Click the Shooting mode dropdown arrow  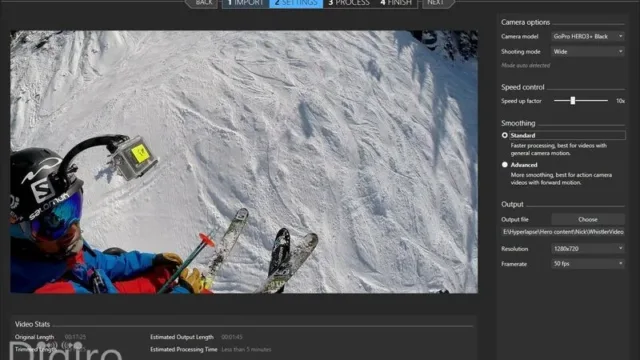tap(620, 51)
